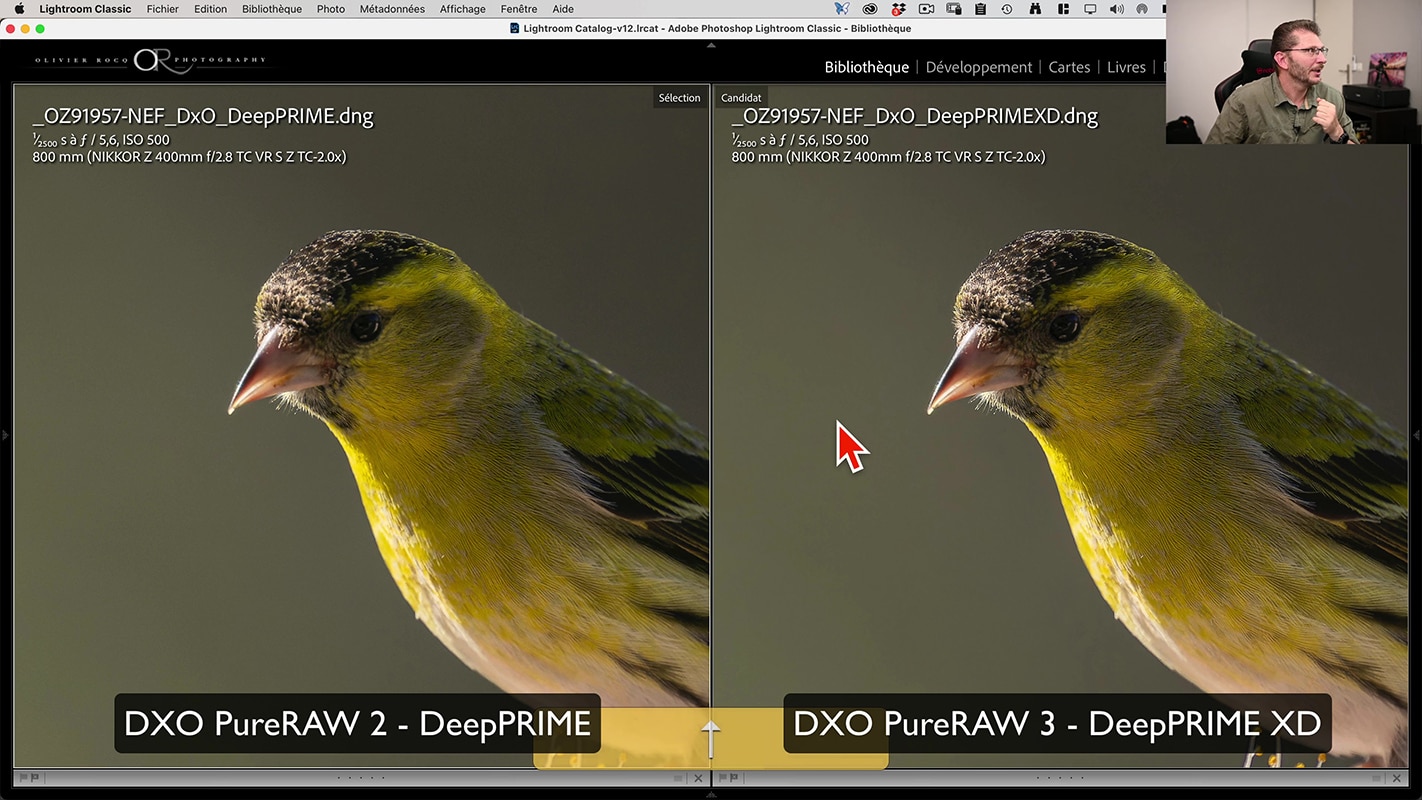The height and width of the screenshot is (800, 1422).
Task: Click the blue butterfly menu bar icon
Action: pos(842,9)
